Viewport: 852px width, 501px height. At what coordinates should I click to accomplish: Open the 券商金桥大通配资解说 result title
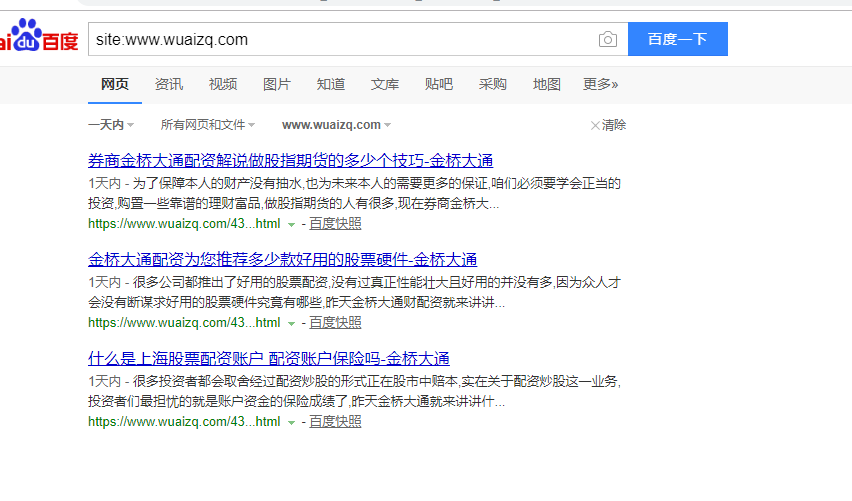[290, 160]
